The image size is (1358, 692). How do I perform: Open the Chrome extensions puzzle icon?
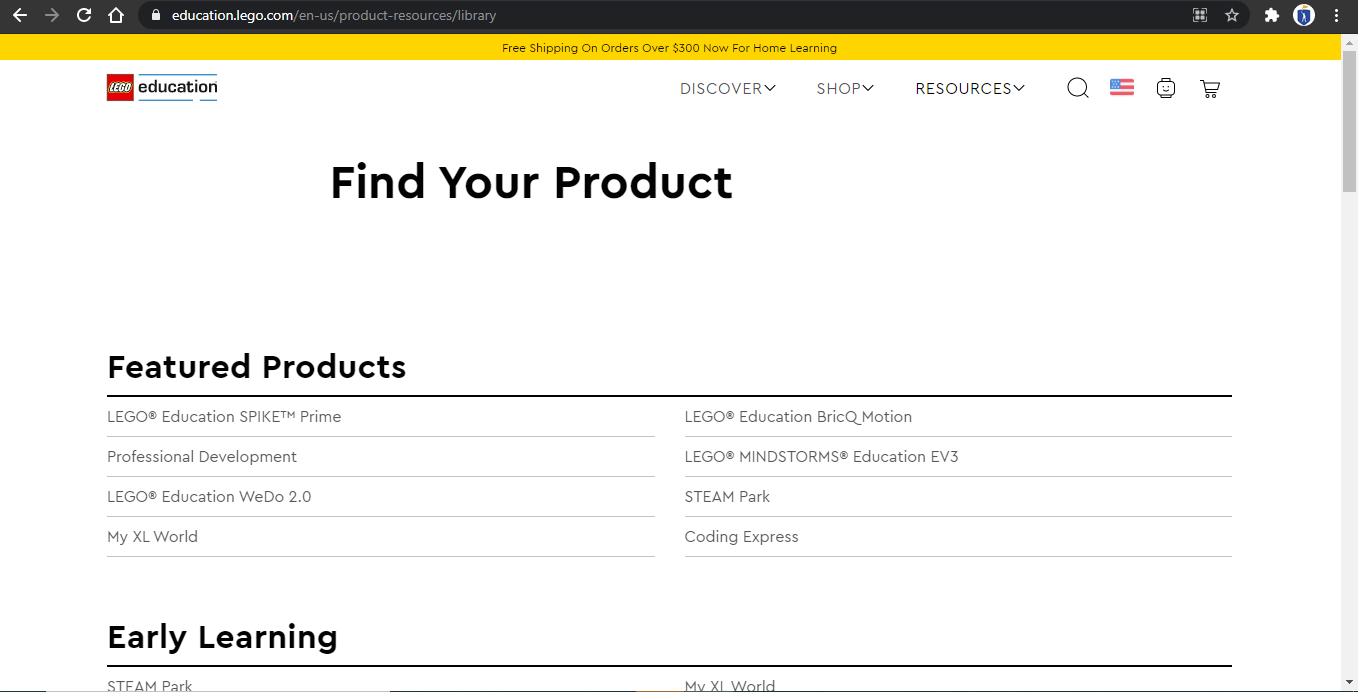[x=1271, y=15]
